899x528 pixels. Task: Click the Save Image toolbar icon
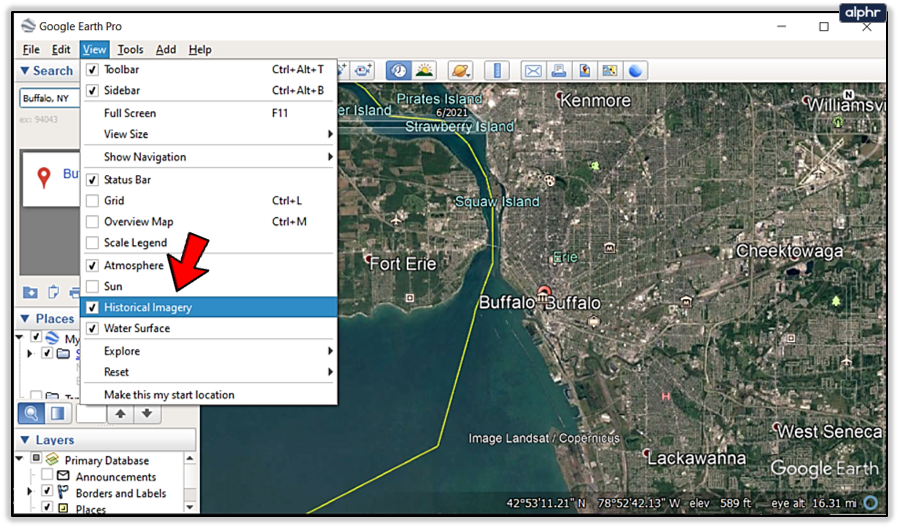584,71
